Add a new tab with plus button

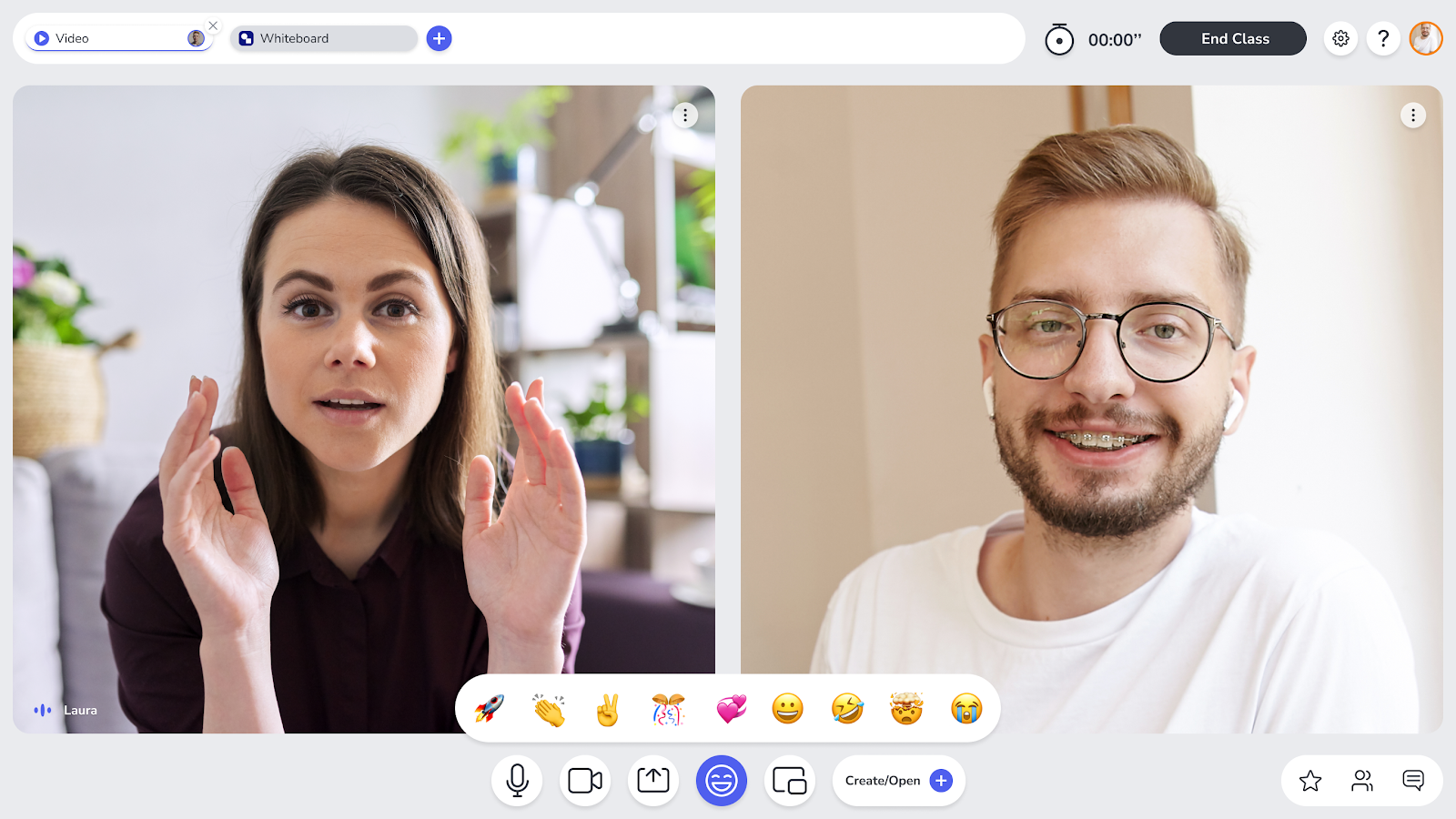point(439,38)
